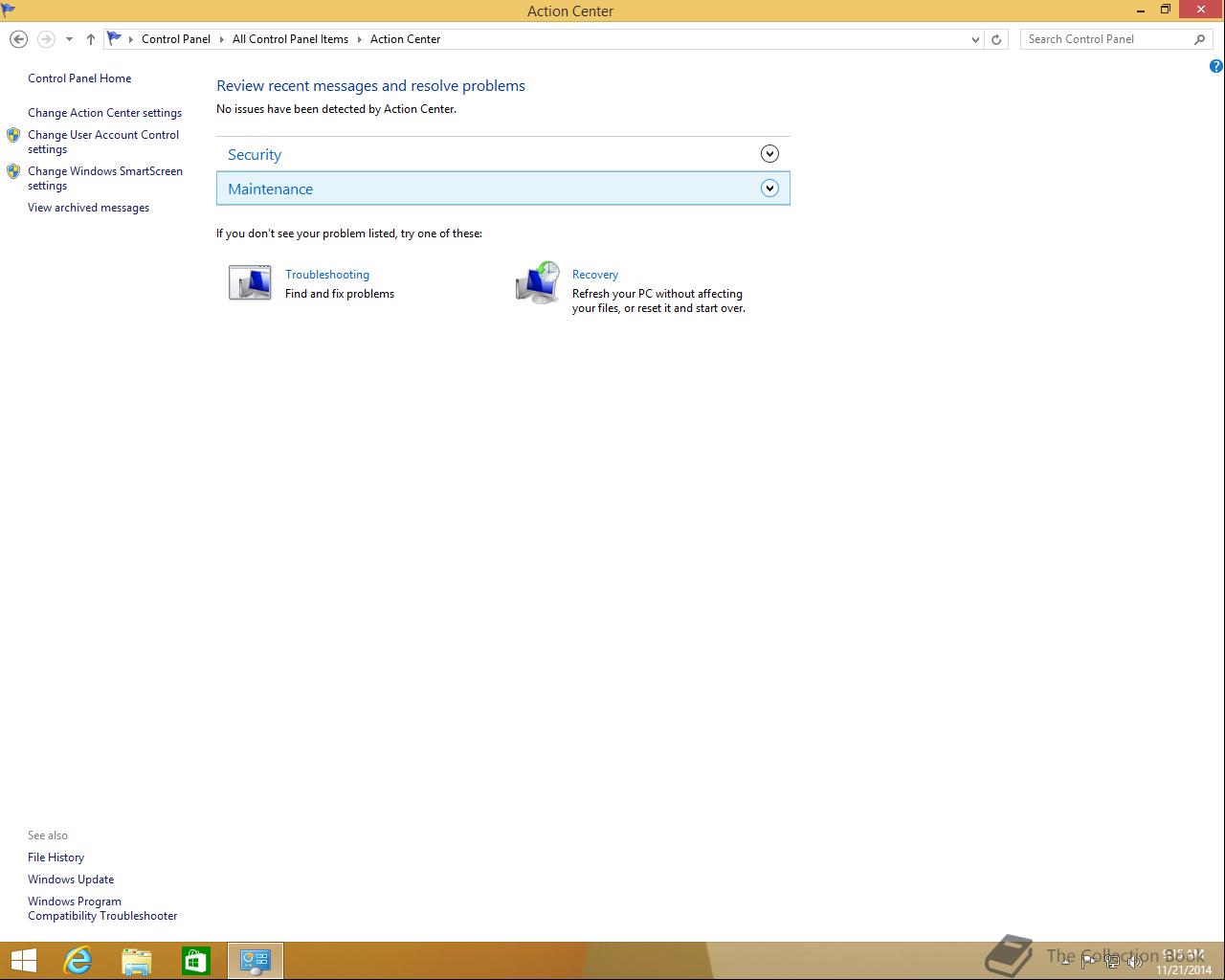The height and width of the screenshot is (980, 1225).
Task: Expand the Security section chevron
Action: tap(769, 154)
